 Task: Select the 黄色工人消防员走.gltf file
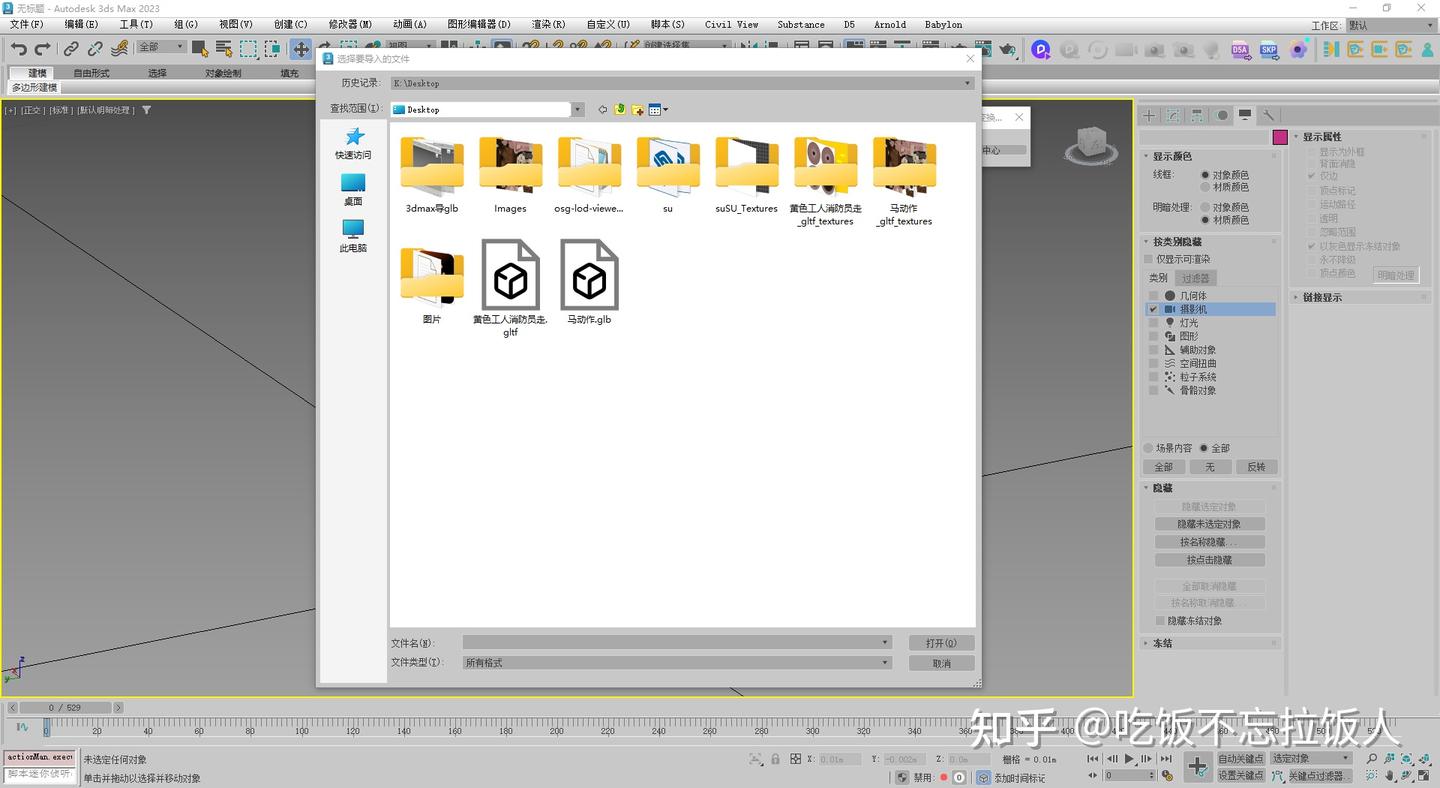tap(510, 288)
